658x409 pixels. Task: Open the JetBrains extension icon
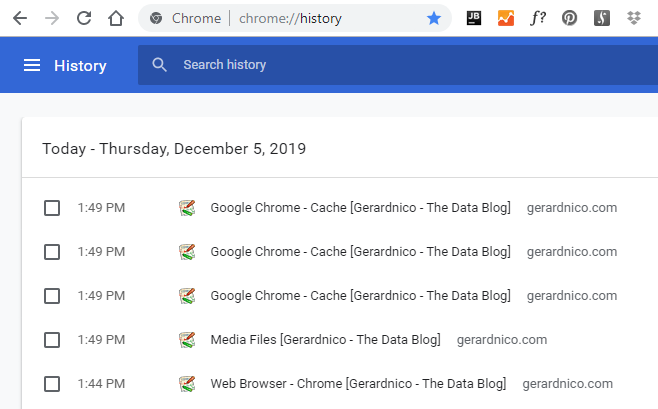point(474,18)
